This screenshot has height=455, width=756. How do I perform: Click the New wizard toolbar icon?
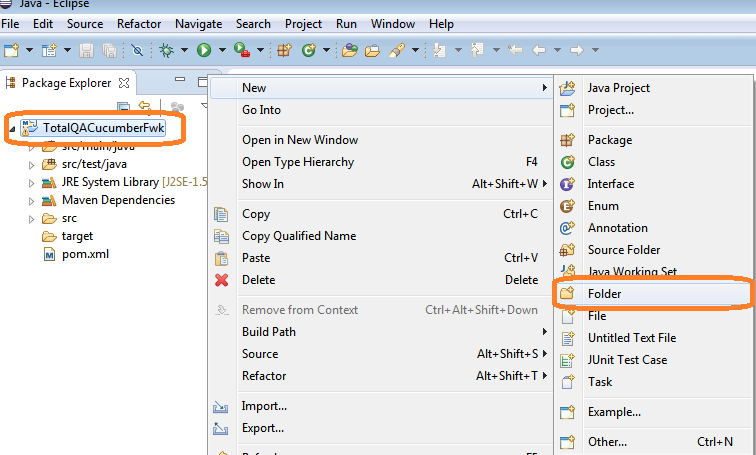11,50
